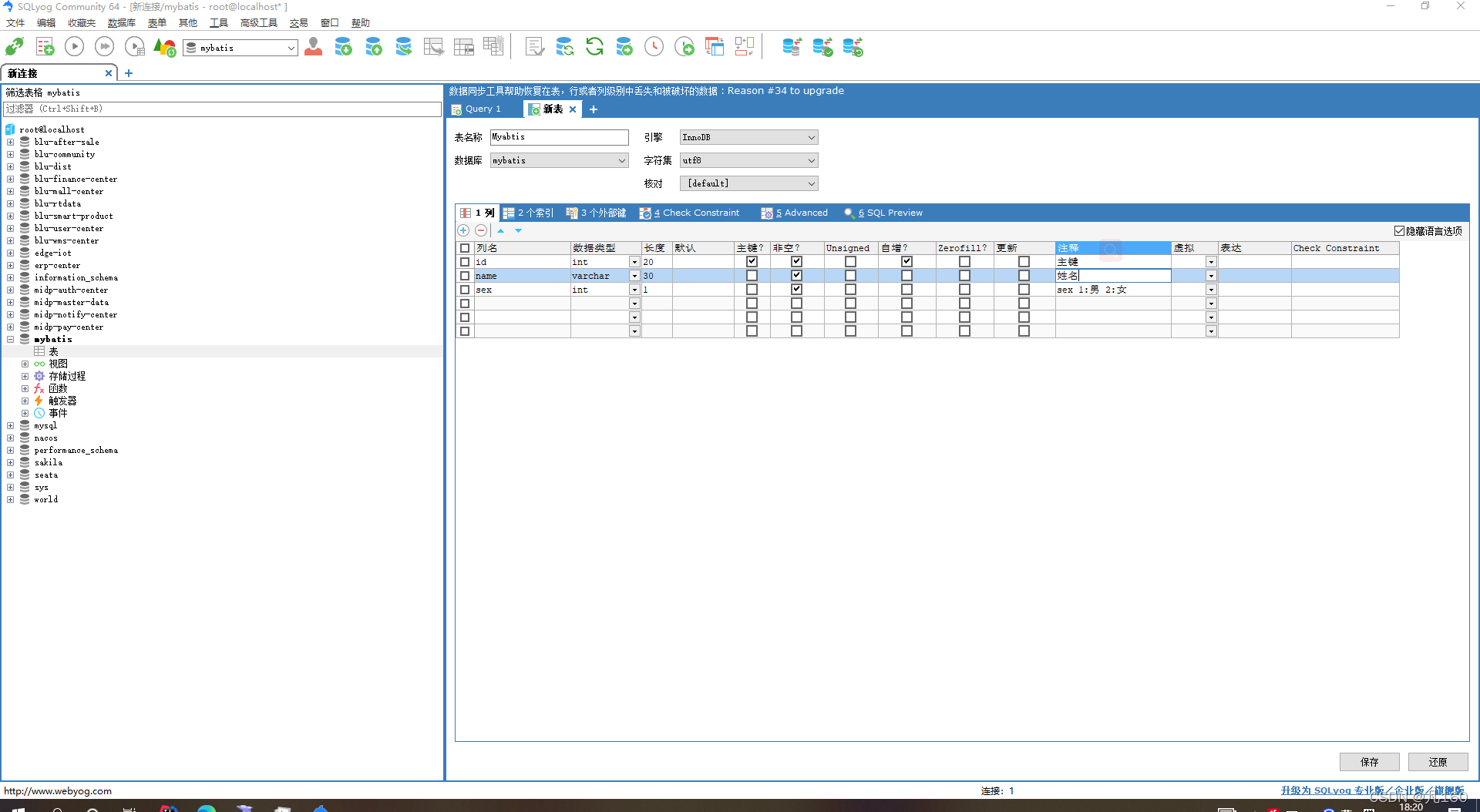Add a new query tab with plus
The image size is (1480, 812).
click(x=594, y=109)
